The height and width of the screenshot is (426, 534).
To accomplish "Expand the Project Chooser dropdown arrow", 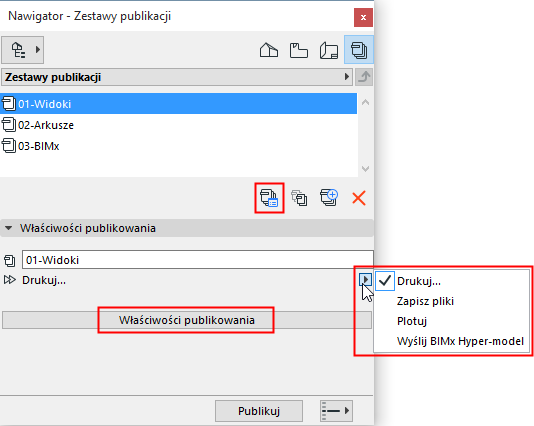I will point(38,50).
